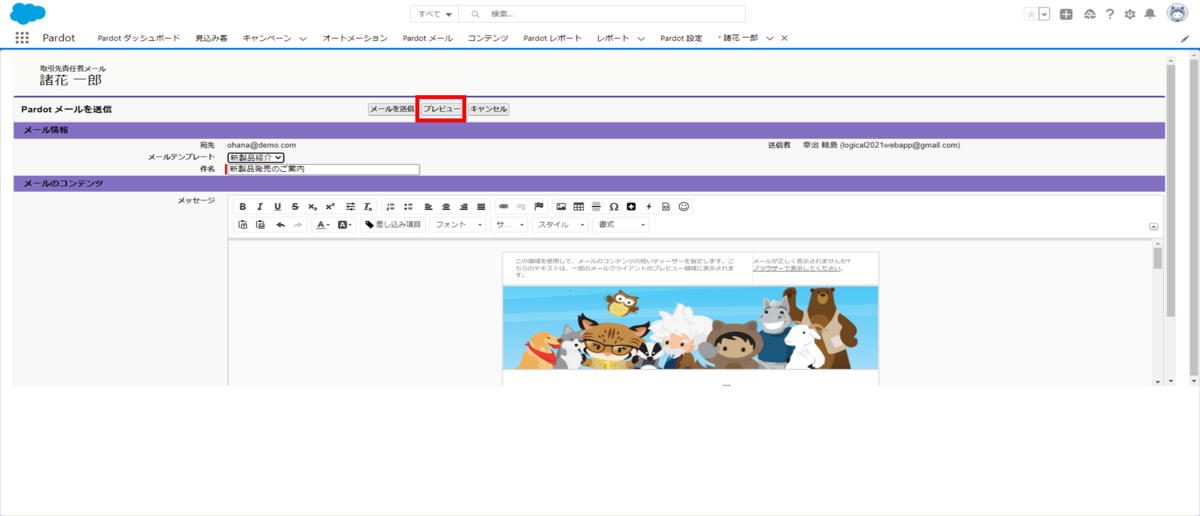The width and height of the screenshot is (1200, 516).
Task: Open the オートメーション tab
Action: (355, 38)
